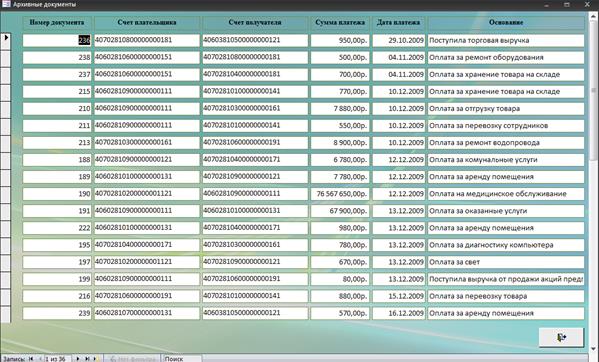Image resolution: width=599 pixels, height=362 pixels.
Task: Click the Номер документа column header
Action: click(57, 23)
